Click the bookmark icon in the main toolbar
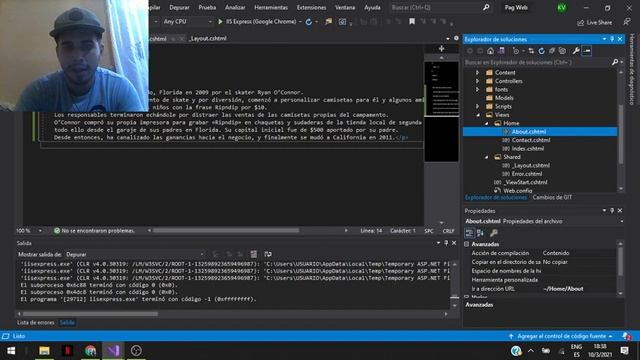 coord(412,22)
